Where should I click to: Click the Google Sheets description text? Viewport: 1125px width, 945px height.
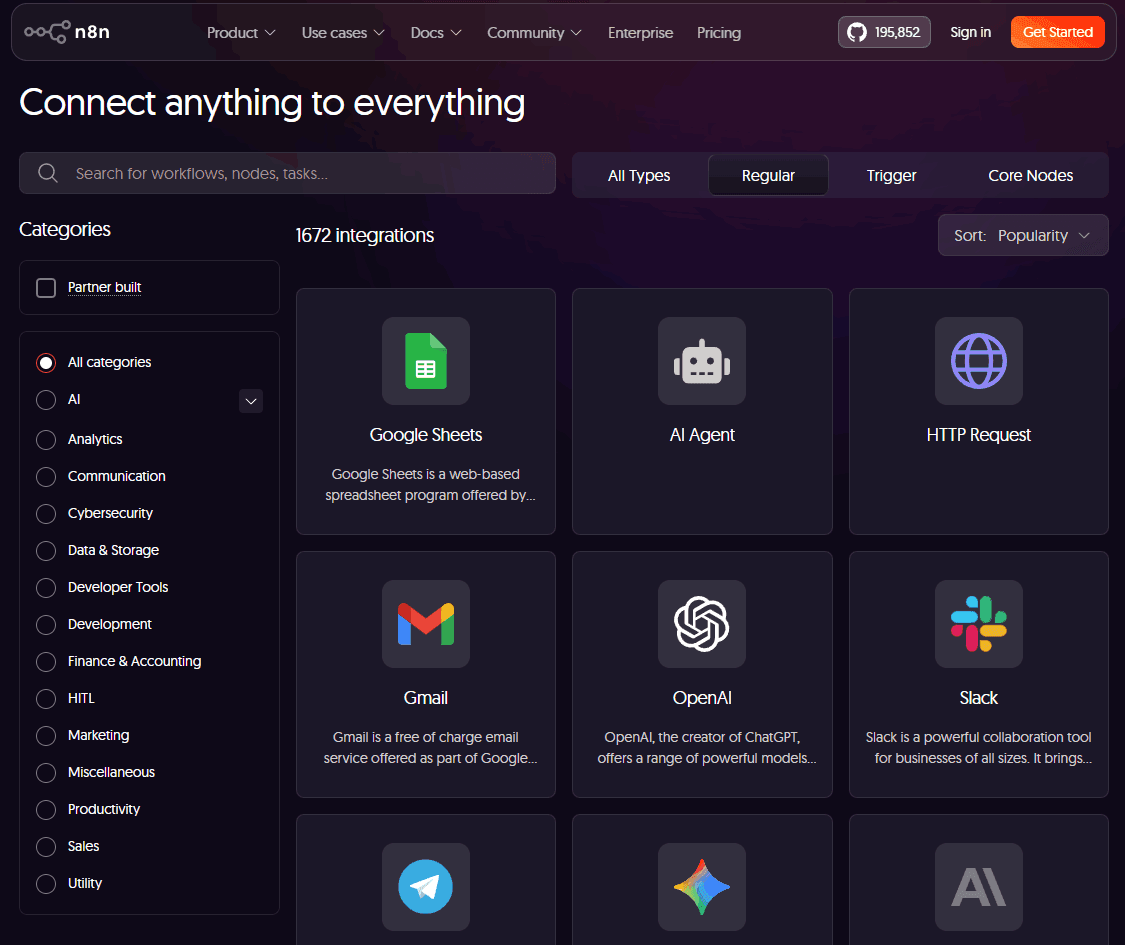430,484
